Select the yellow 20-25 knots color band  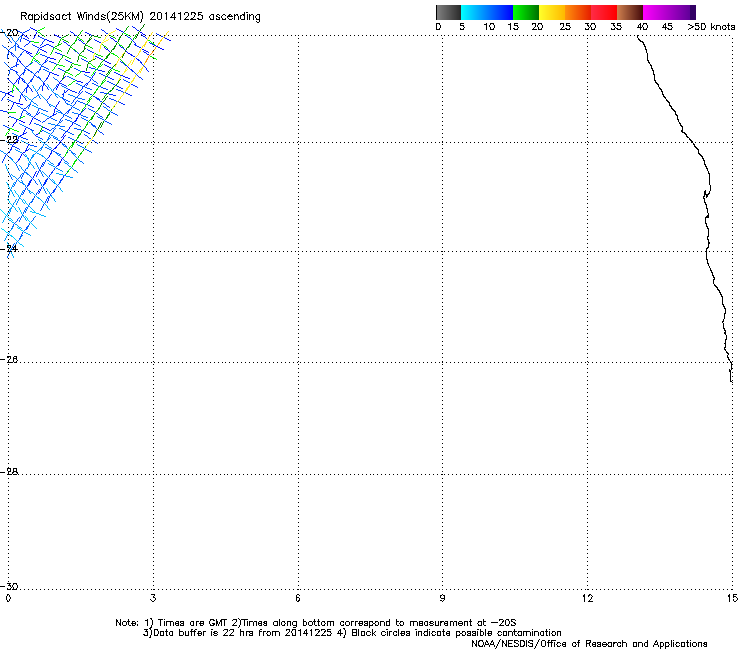coord(552,12)
